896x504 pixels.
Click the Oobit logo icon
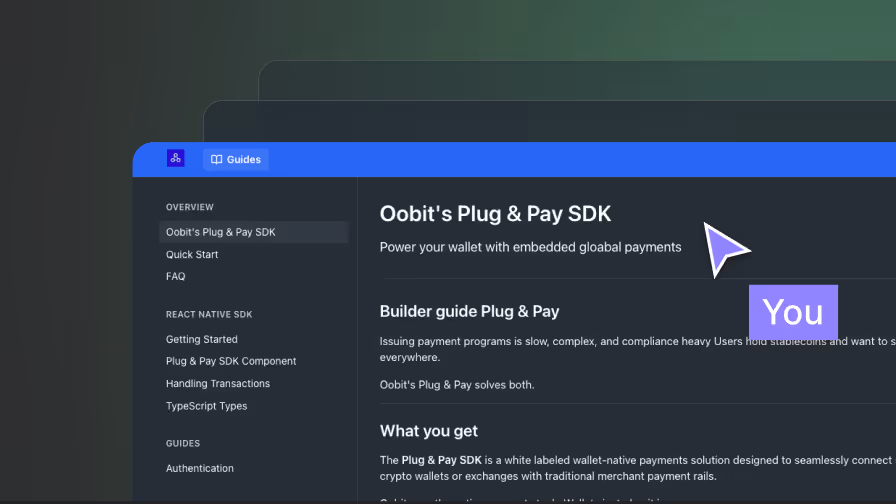coord(175,158)
